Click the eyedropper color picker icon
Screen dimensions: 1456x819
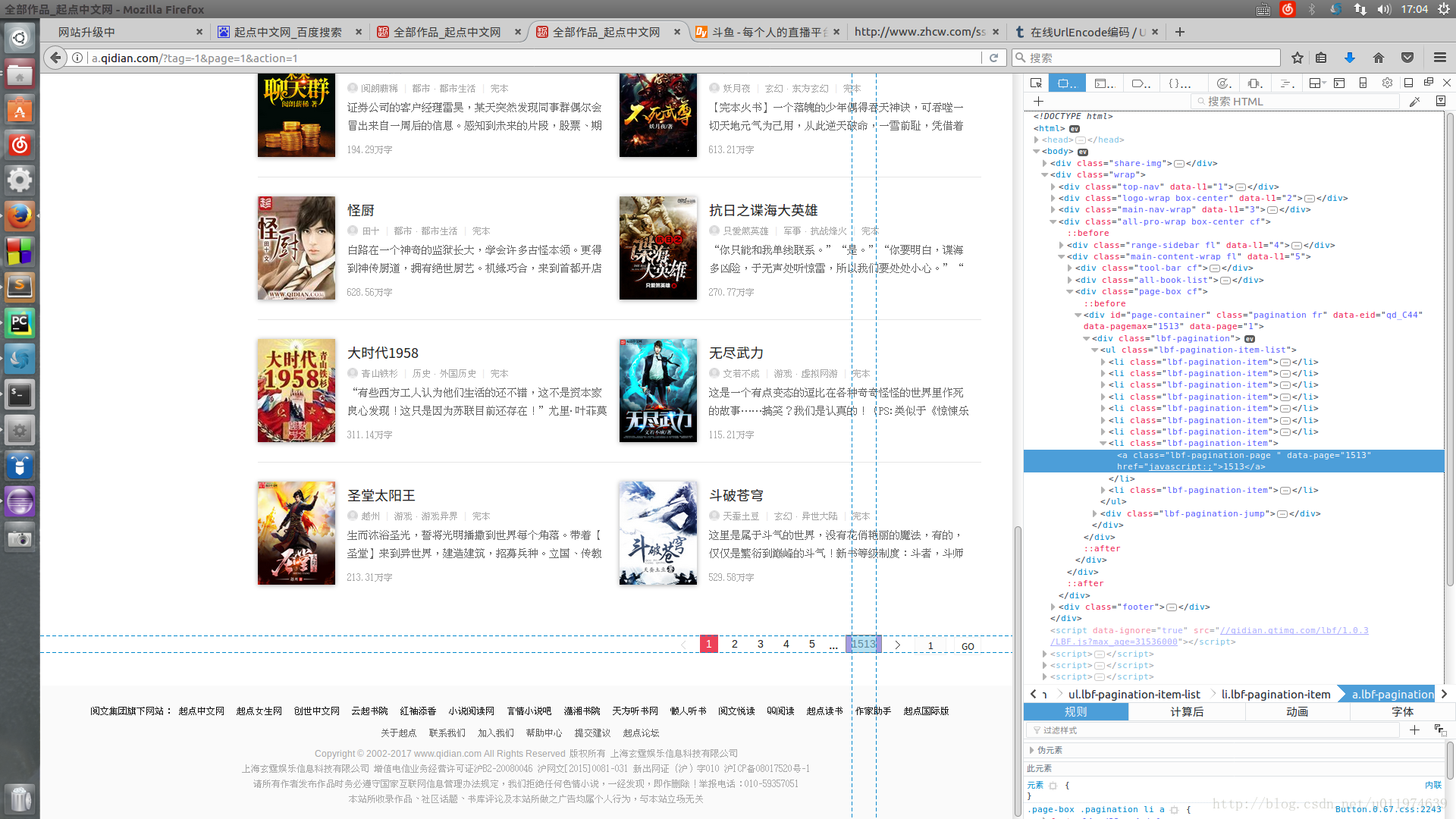point(1414,101)
